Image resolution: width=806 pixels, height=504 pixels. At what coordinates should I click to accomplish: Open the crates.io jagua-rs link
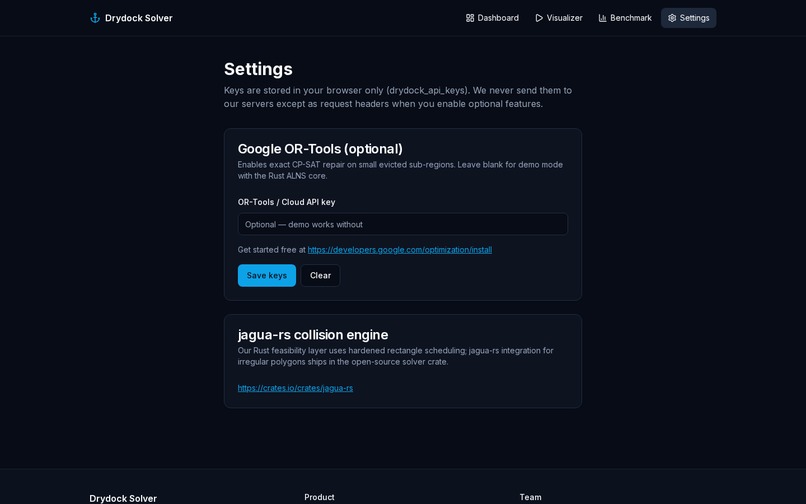coord(295,388)
